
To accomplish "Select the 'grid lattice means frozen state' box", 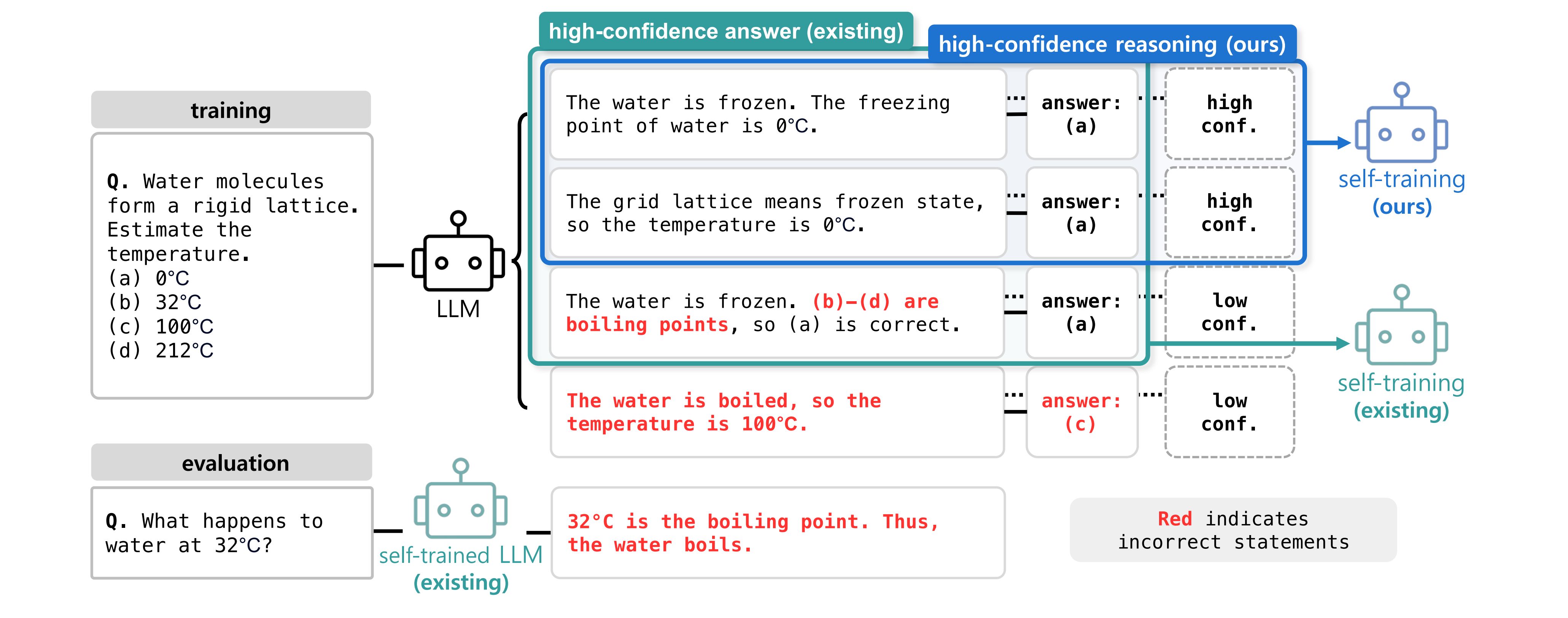I will pos(777,213).
